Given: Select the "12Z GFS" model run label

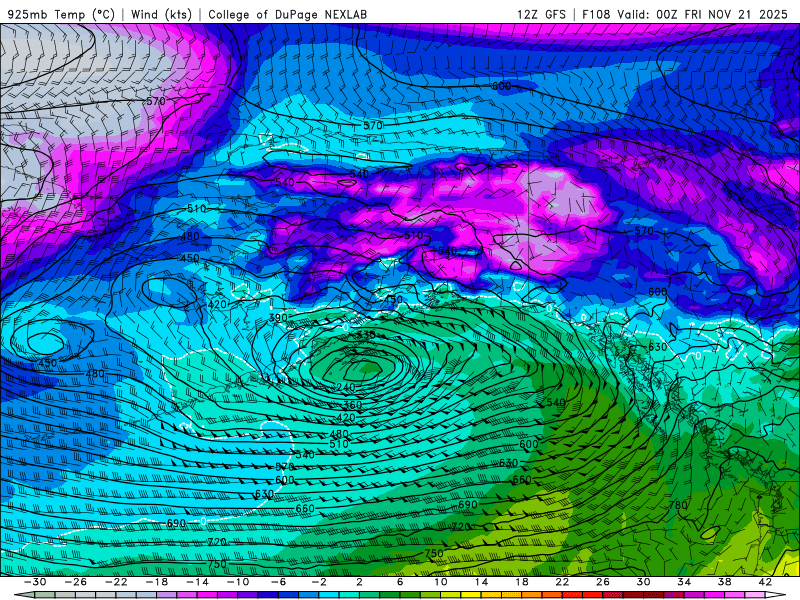Looking at the screenshot, I should pyautogui.click(x=541, y=14).
